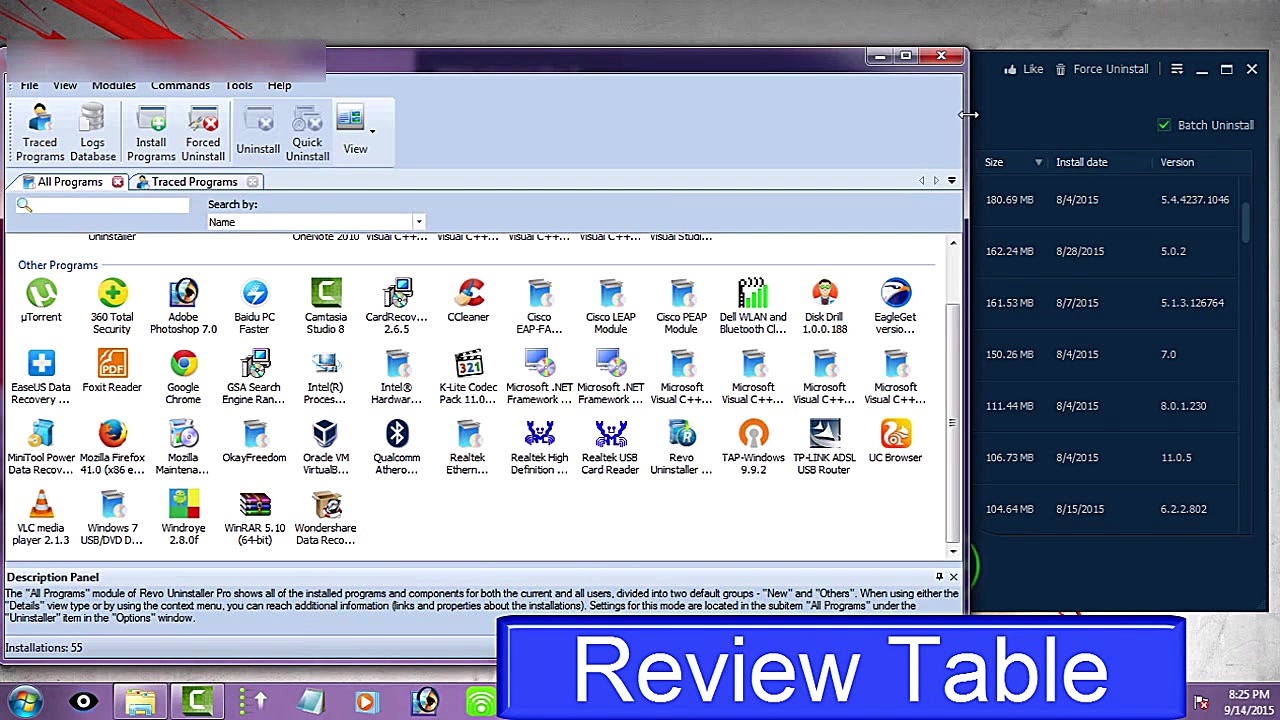Click the Quick Uninstall toolbar button
This screenshot has height=720, width=1280.
point(307,134)
